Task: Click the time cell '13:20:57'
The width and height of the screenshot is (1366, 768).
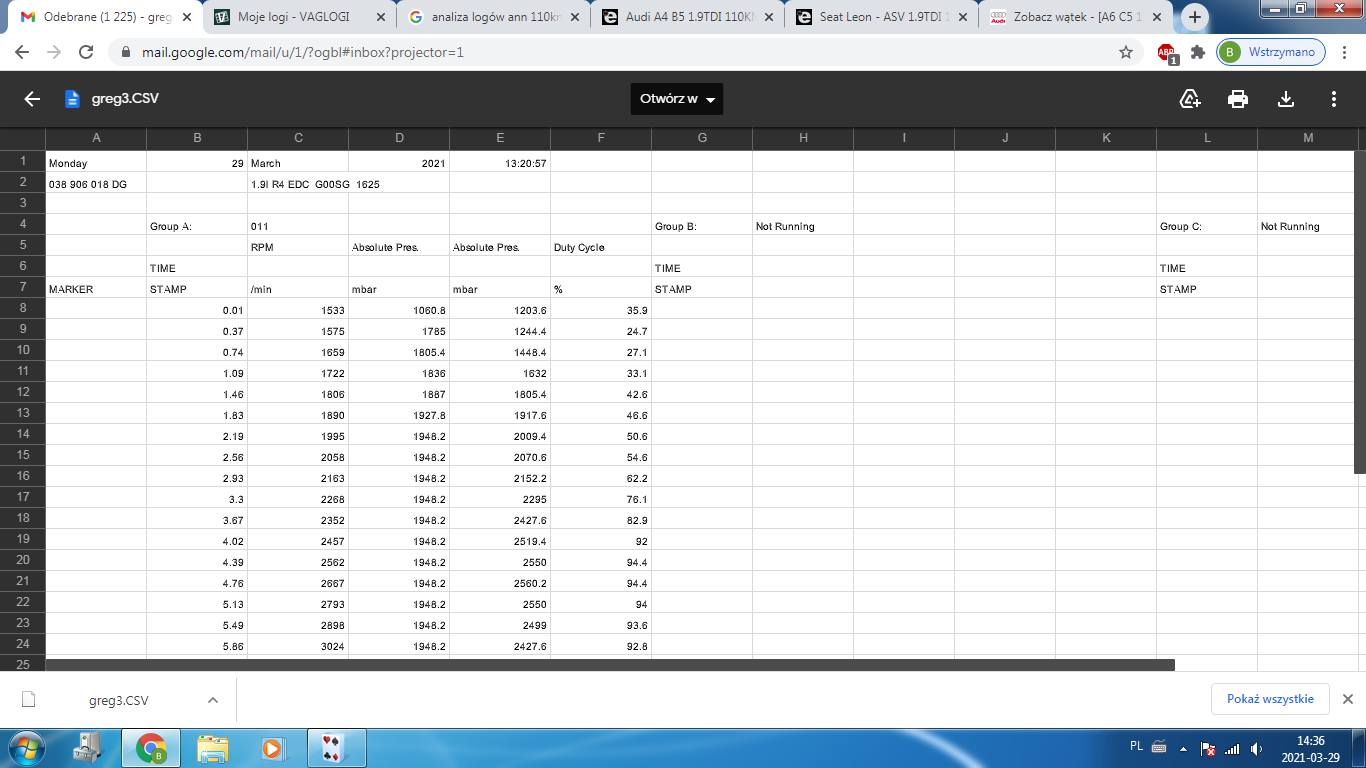Action: 500,163
